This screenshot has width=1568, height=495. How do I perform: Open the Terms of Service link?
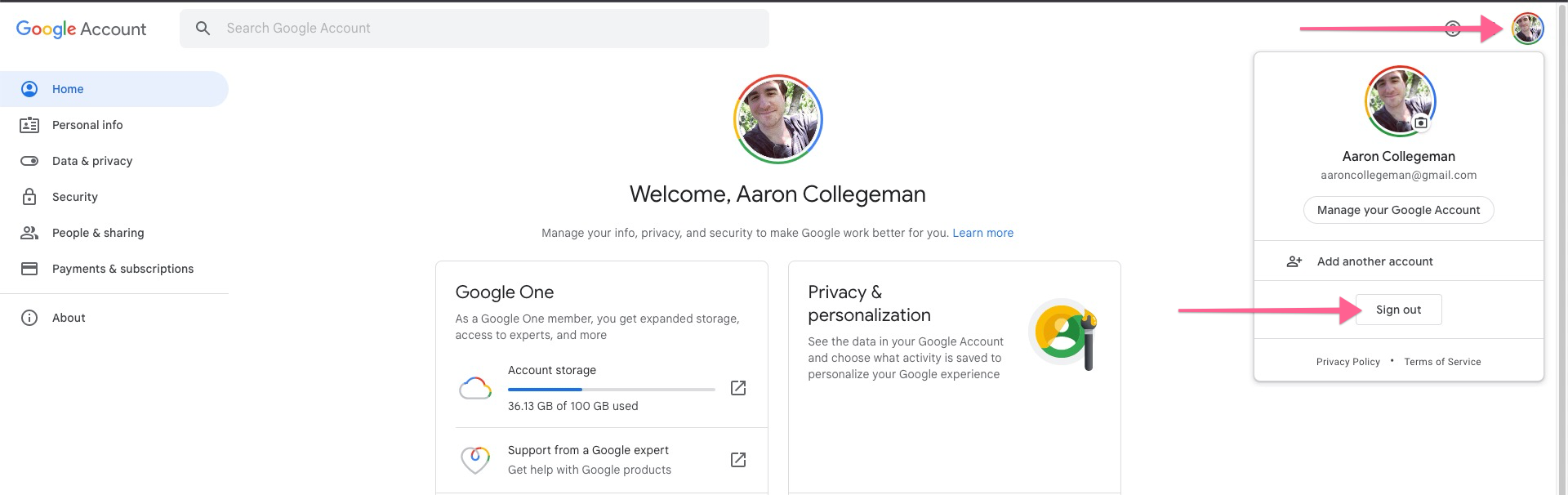(1442, 362)
